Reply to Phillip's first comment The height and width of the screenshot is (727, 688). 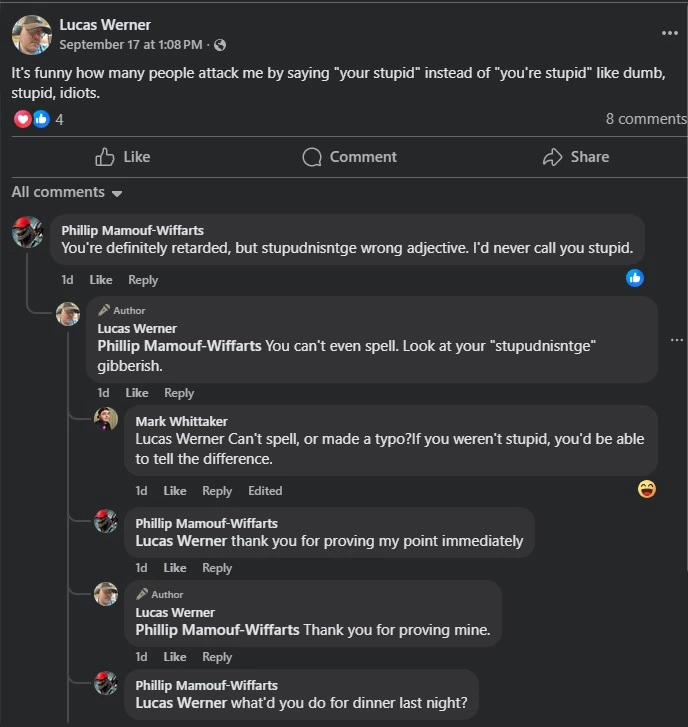coord(143,280)
